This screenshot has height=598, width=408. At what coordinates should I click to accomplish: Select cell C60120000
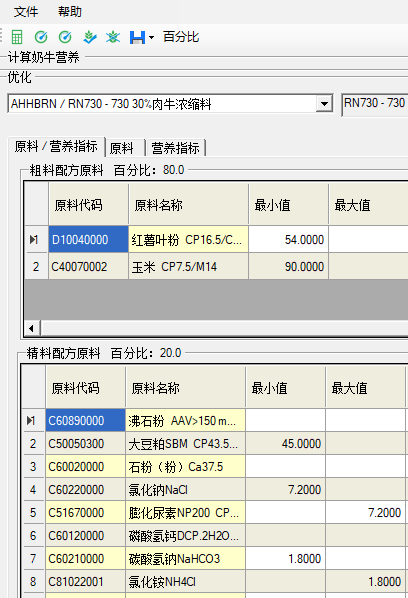tap(85, 535)
